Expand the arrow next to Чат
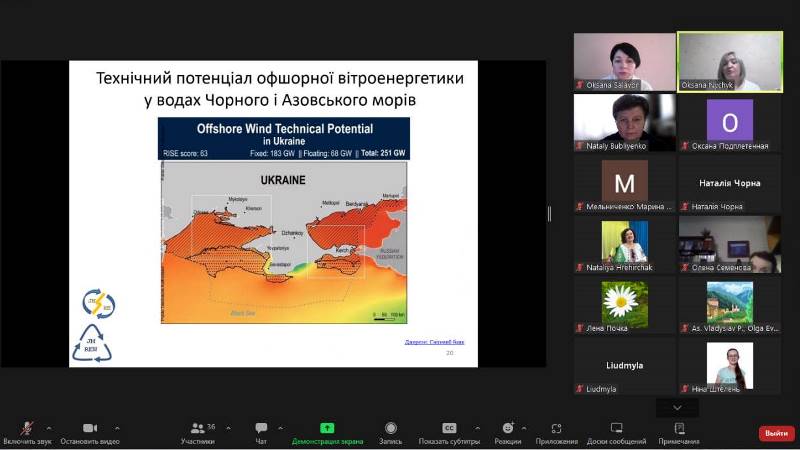The height and width of the screenshot is (450, 800). 281,428
